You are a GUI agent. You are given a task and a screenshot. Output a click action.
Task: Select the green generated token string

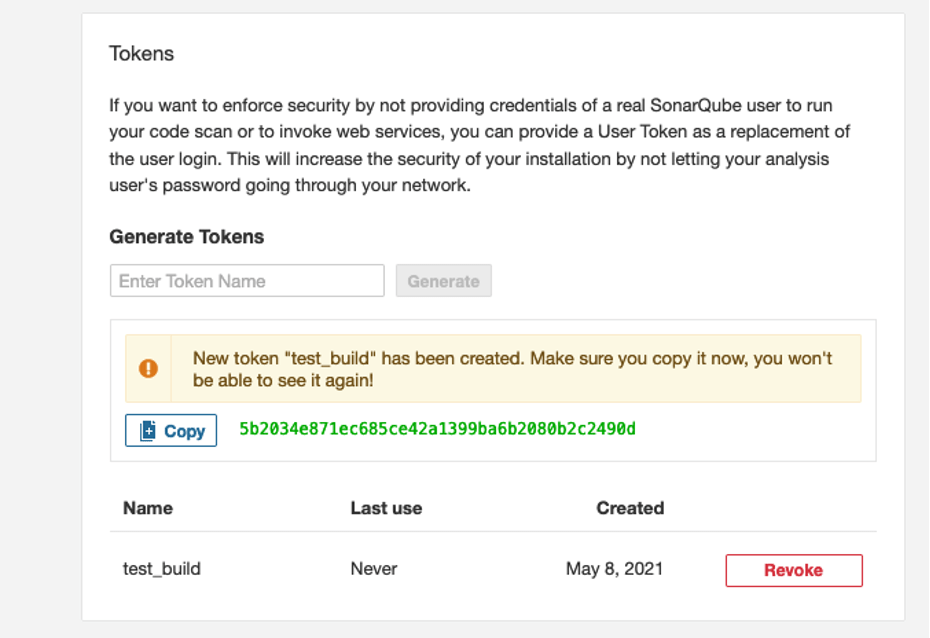437,429
